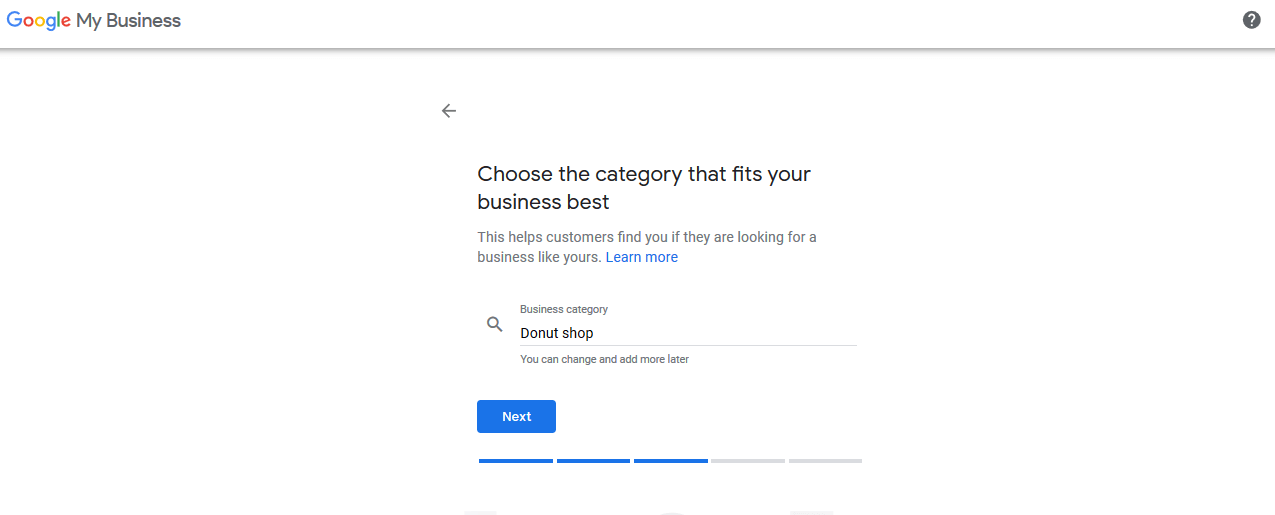Click the colorful Google logo
Screen dimensions: 1275x515
click(x=39, y=21)
